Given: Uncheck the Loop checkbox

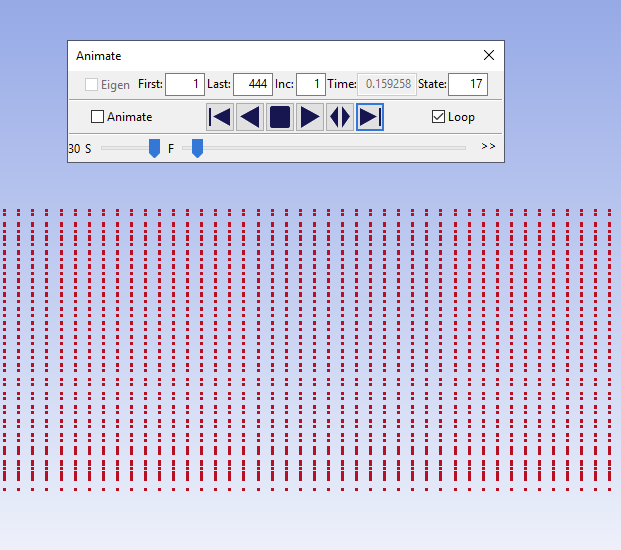Looking at the screenshot, I should (x=438, y=117).
